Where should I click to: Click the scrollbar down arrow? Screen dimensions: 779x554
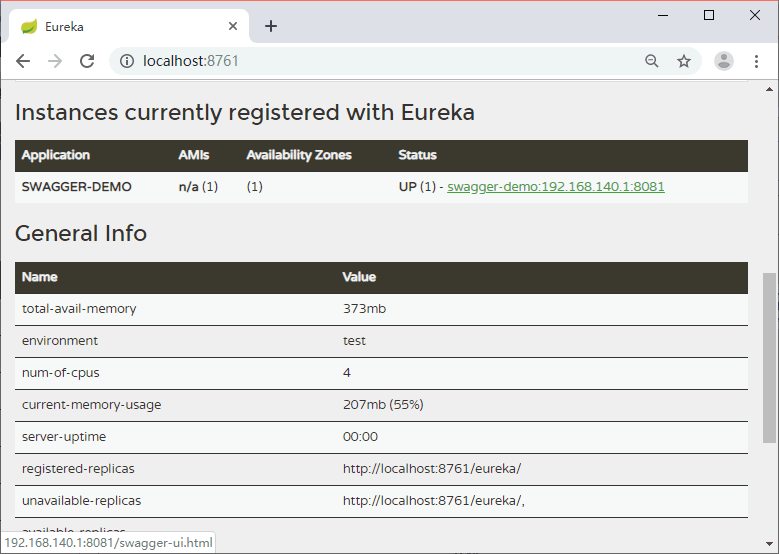(x=769, y=544)
